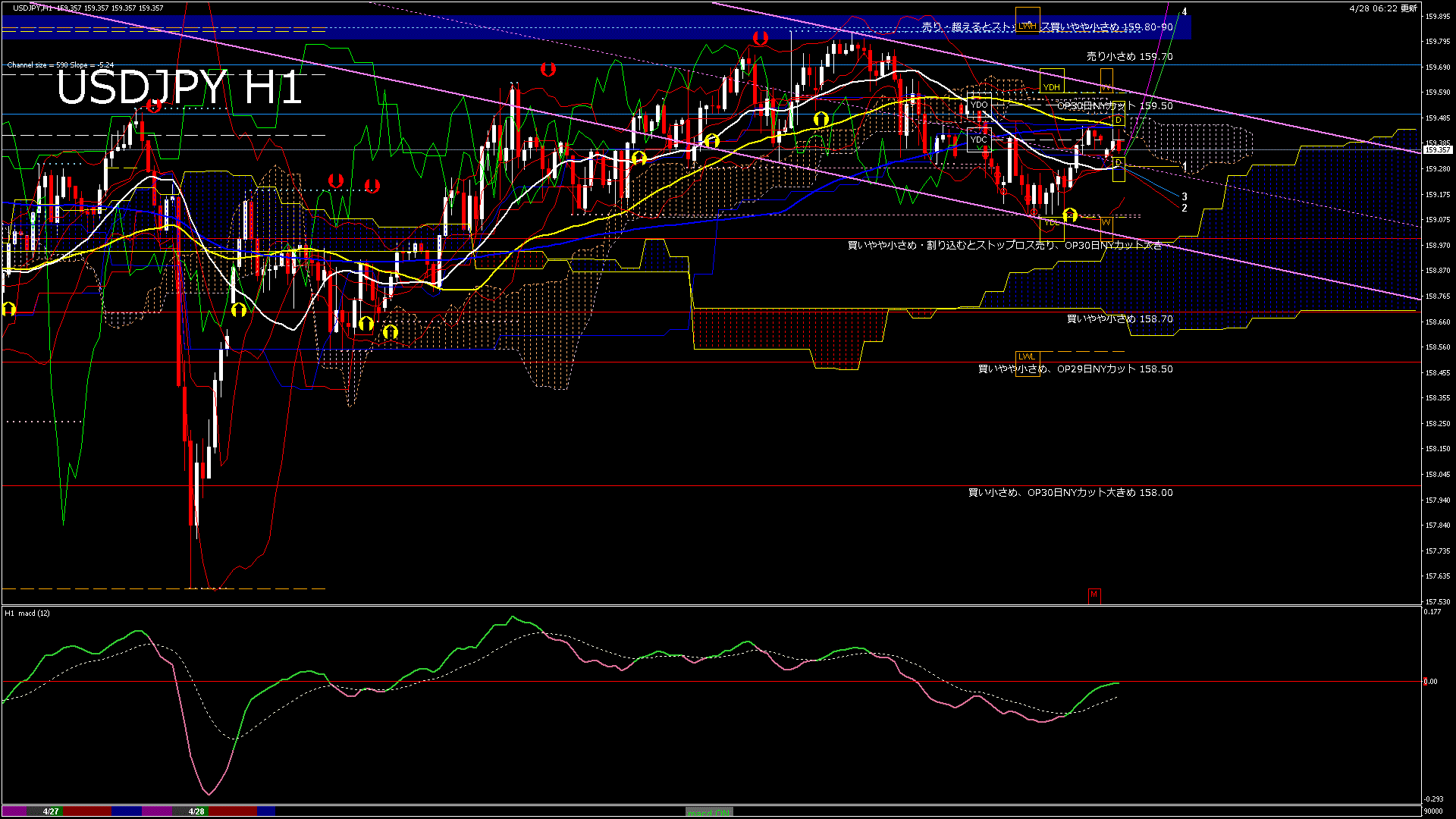Click the H1 macd (12) indicator label
The height and width of the screenshot is (819, 1456).
(x=28, y=613)
